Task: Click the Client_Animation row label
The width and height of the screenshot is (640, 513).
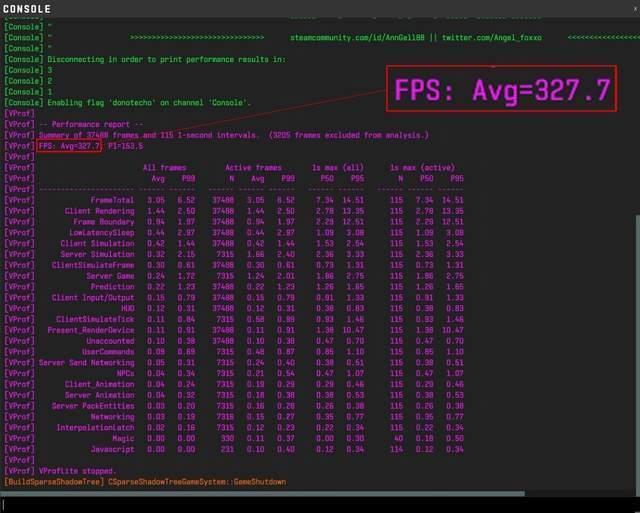Action: tap(99, 384)
